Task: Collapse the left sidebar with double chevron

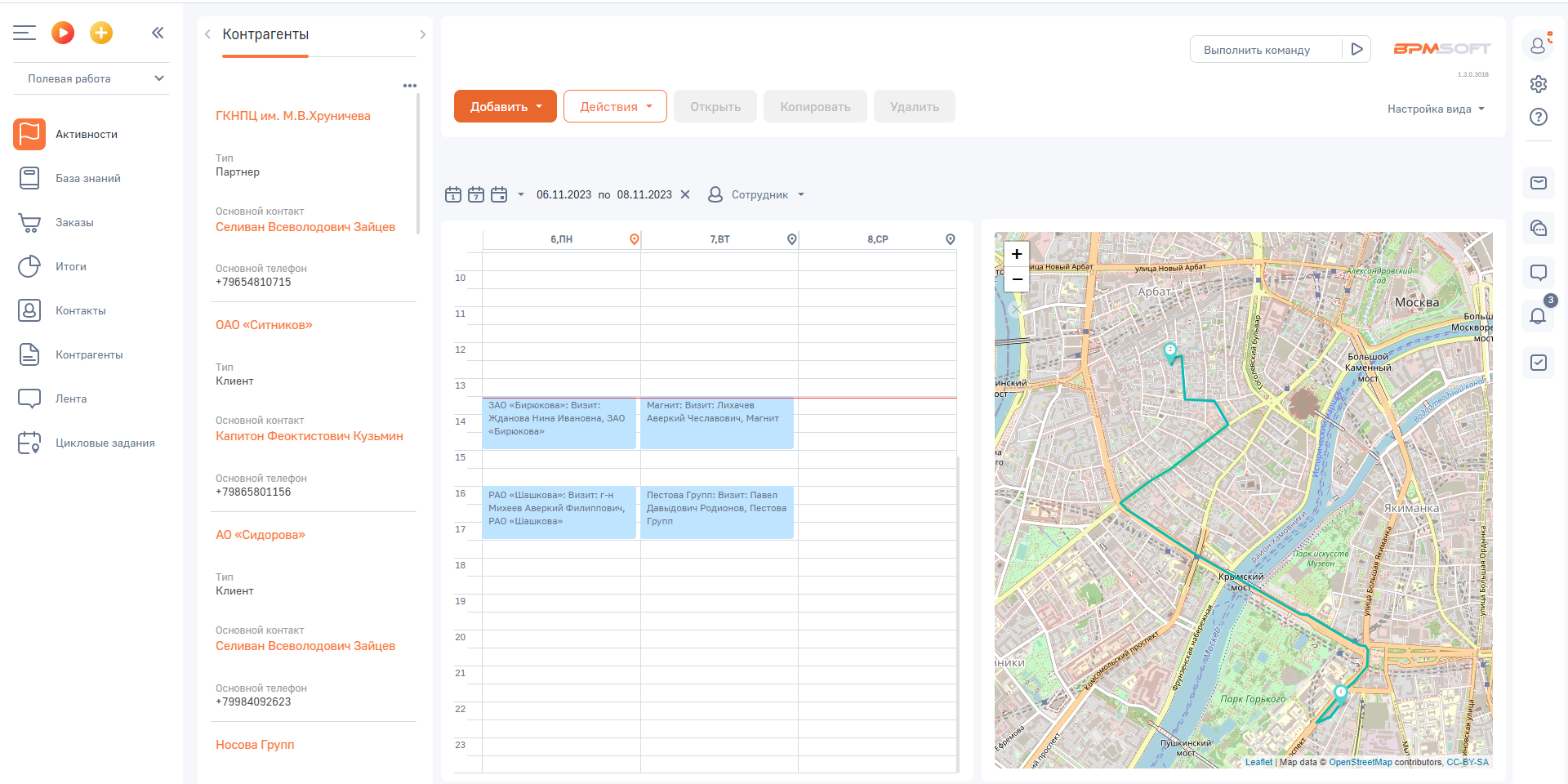Action: [158, 33]
